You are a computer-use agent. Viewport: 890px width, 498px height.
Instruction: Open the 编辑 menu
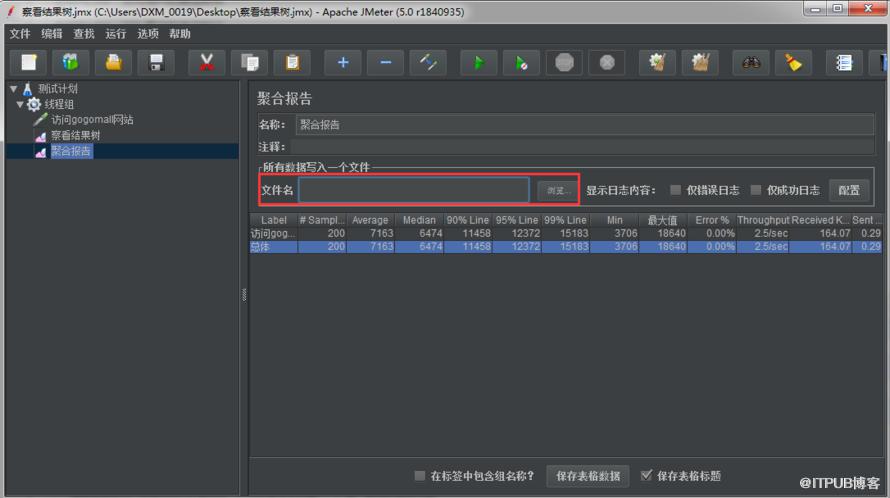tap(52, 34)
